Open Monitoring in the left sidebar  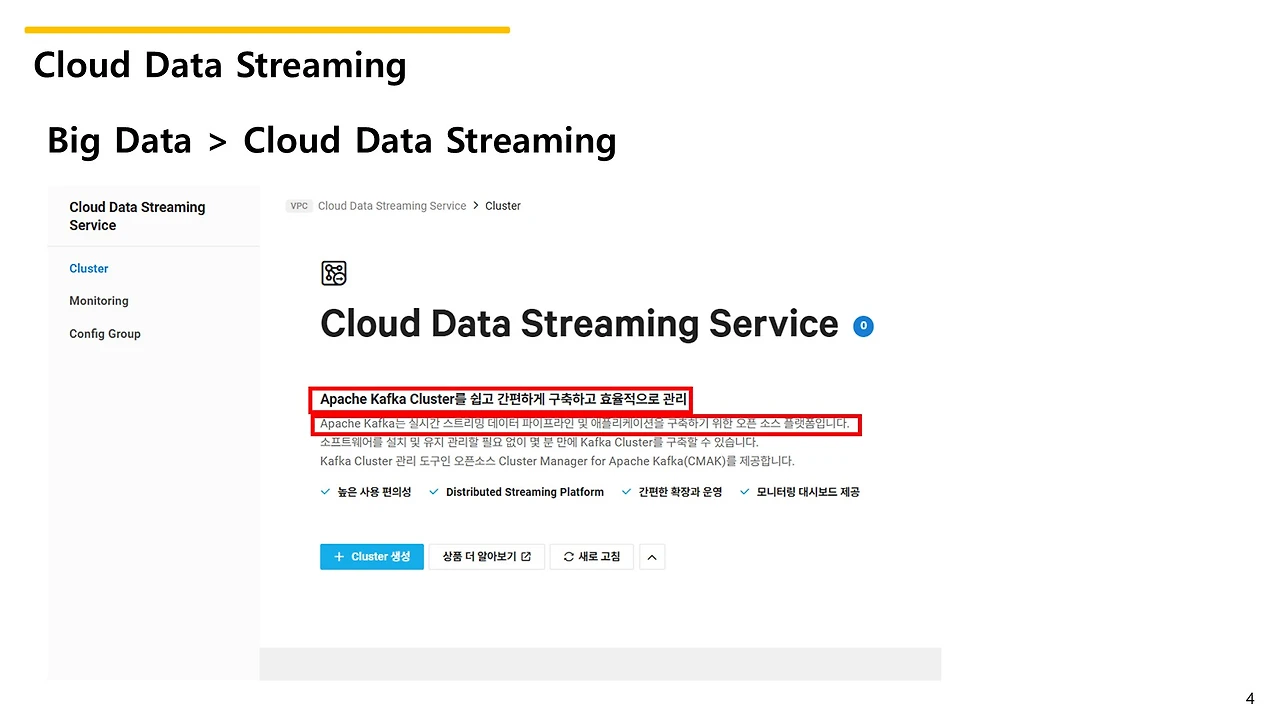point(99,301)
